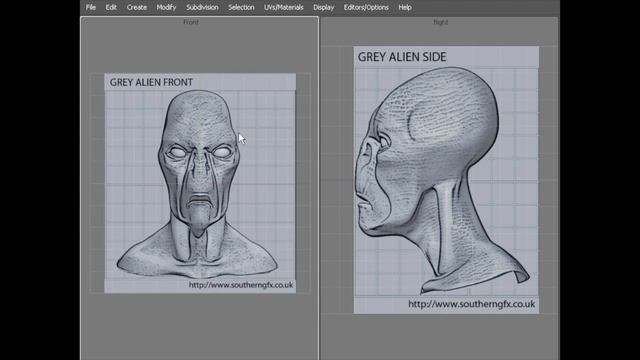The height and width of the screenshot is (360, 640).
Task: Open the Modify menu
Action: (166, 7)
